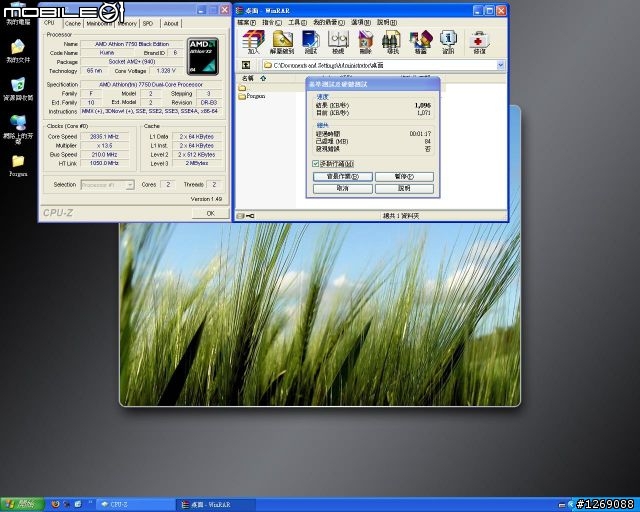Expand the WinRAR address path dropdown arrow
The width and height of the screenshot is (640, 512).
point(501,65)
